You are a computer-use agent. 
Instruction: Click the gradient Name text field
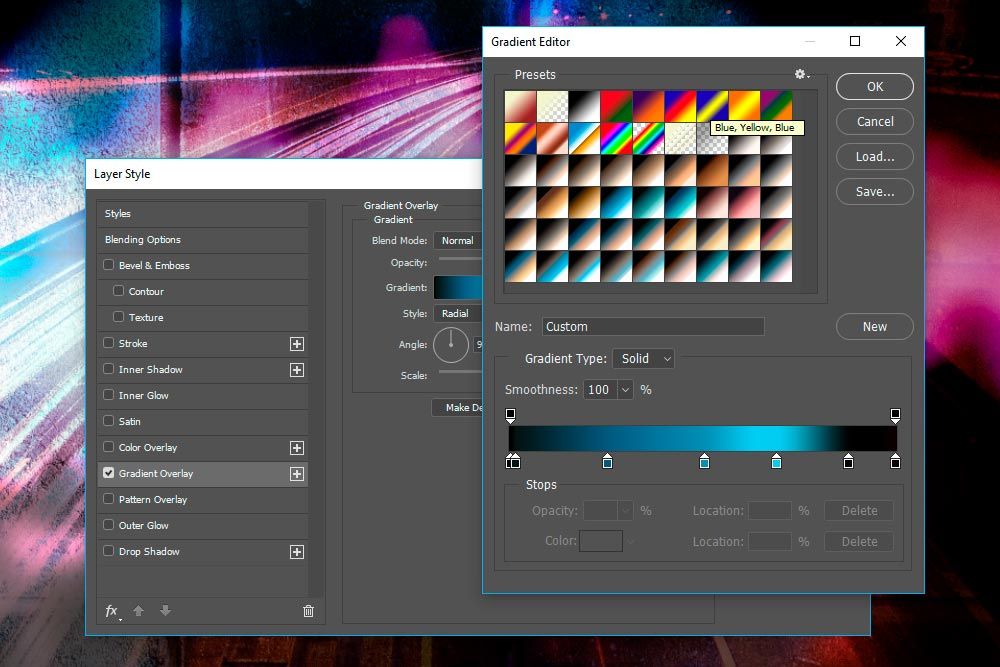[653, 327]
